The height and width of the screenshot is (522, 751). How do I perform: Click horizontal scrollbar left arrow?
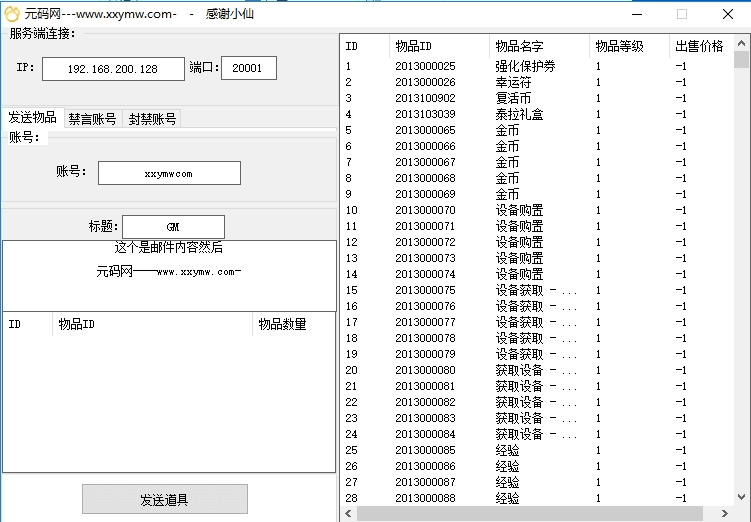[x=348, y=513]
